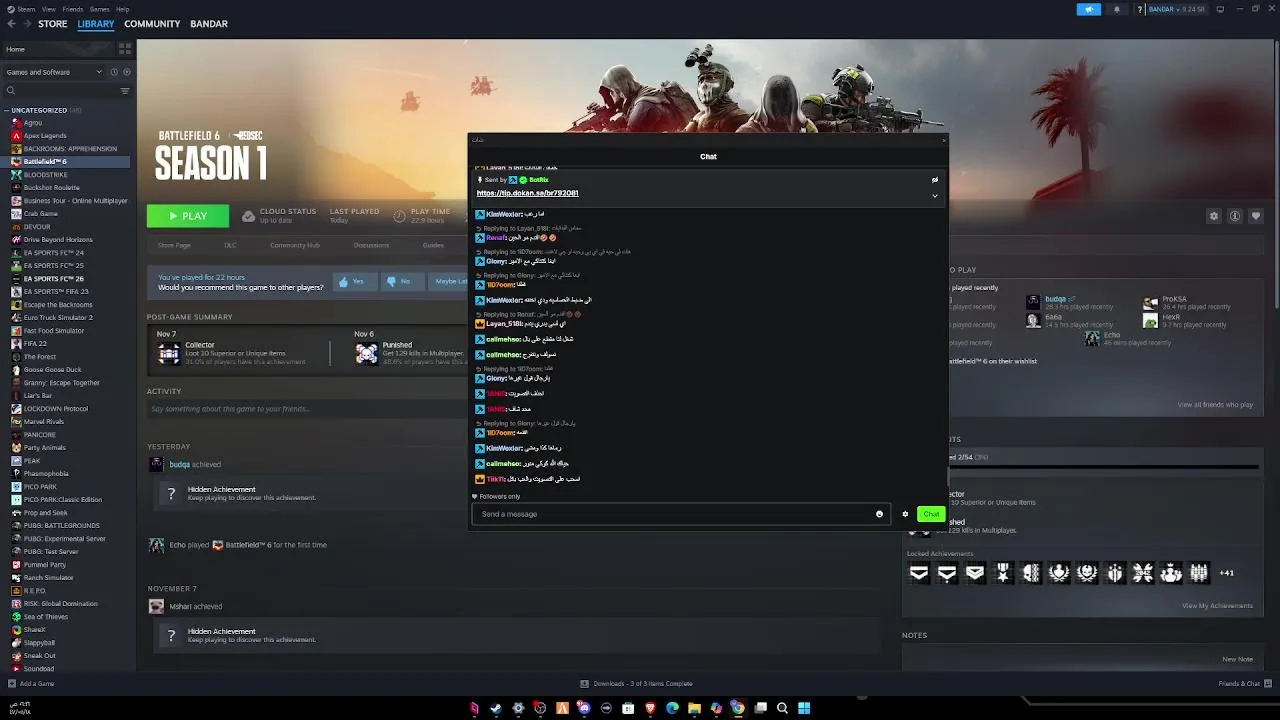Open the View menu
This screenshot has height=720, width=1280.
48,9
